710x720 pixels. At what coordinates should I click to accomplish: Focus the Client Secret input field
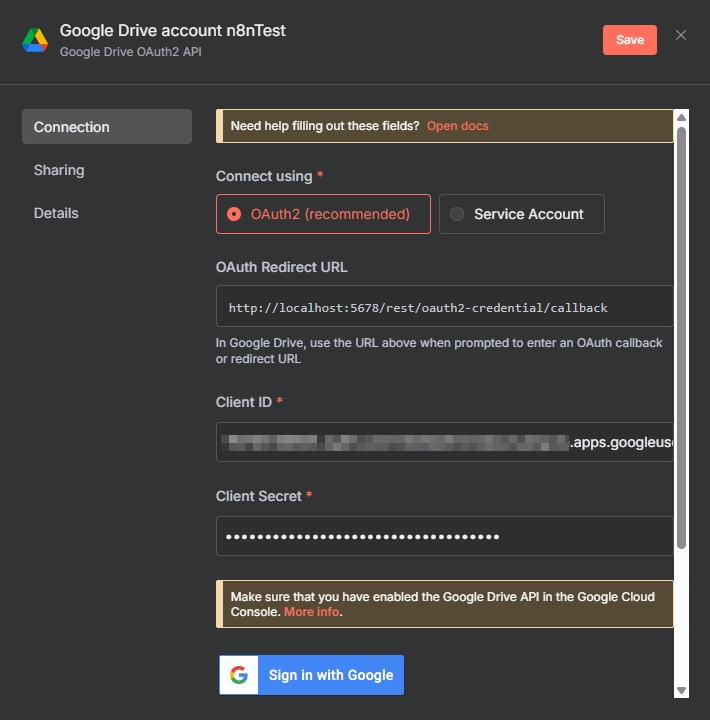(445, 536)
